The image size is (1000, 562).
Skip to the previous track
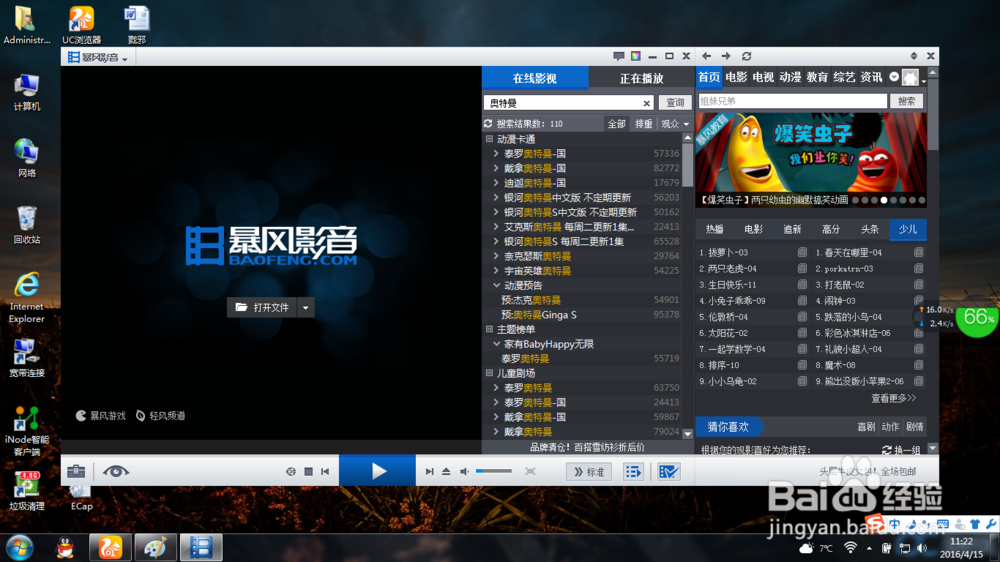point(325,471)
